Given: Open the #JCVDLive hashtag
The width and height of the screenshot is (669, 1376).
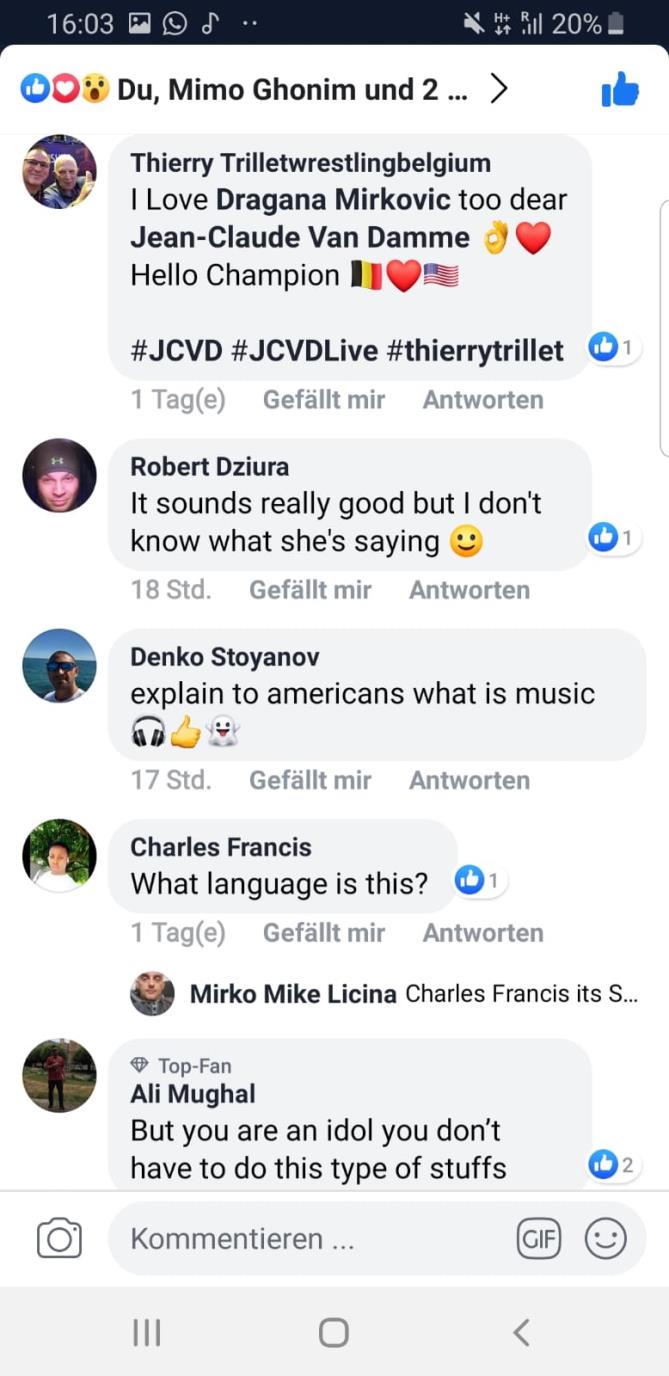Looking at the screenshot, I should pyautogui.click(x=304, y=350).
